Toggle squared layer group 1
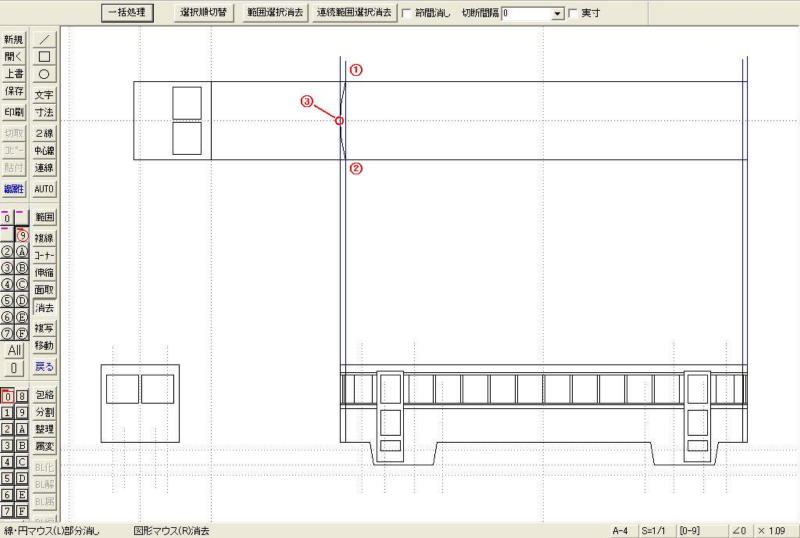The height and width of the screenshot is (538, 800). click(7, 412)
